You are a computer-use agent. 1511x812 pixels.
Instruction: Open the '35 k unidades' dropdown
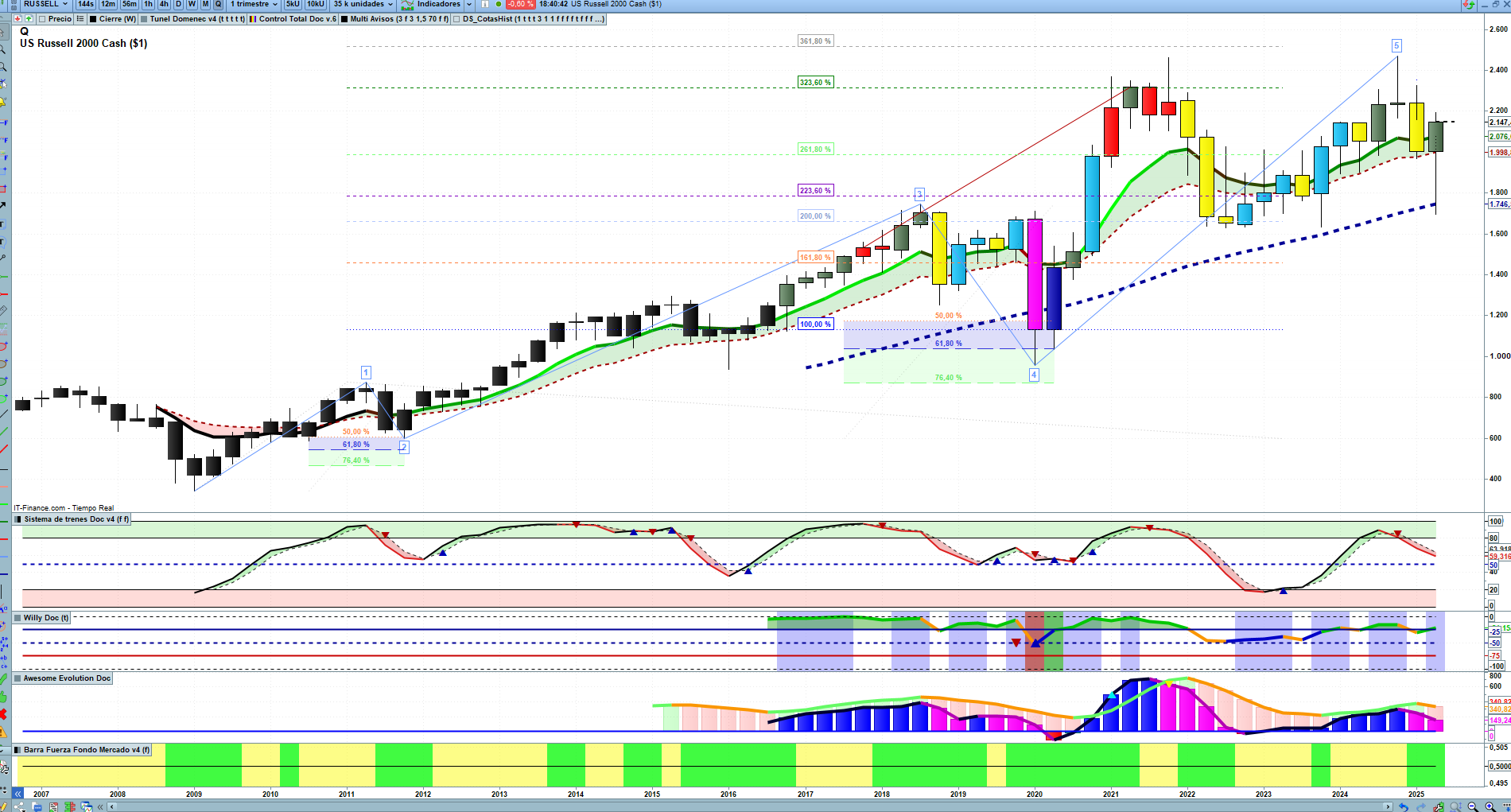pyautogui.click(x=363, y=4)
